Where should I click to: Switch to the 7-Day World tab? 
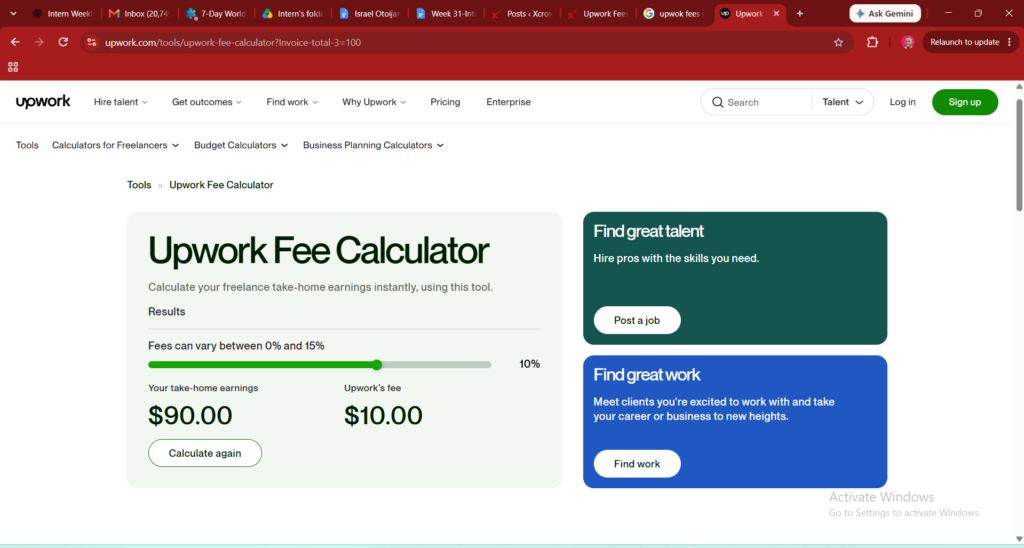pyautogui.click(x=217, y=13)
